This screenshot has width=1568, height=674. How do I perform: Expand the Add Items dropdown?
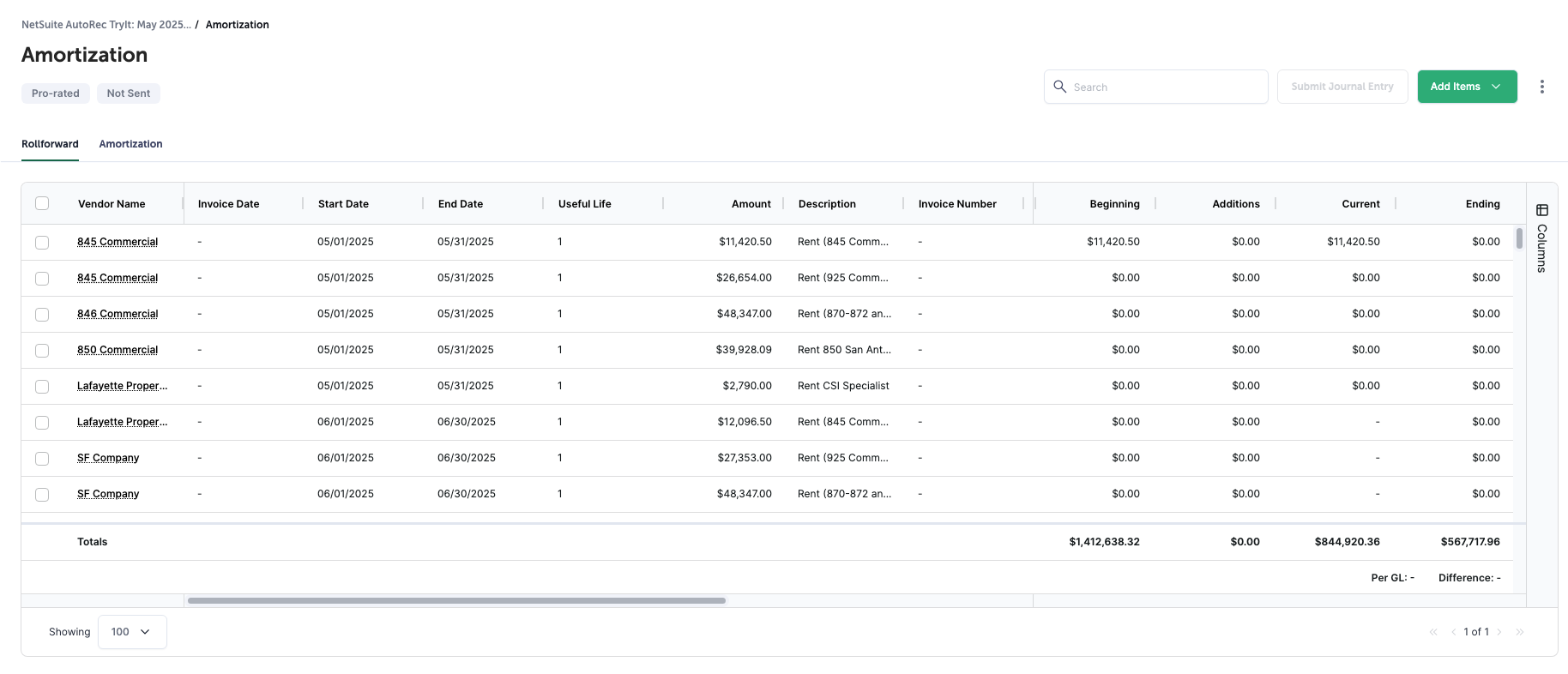[x=1467, y=87]
